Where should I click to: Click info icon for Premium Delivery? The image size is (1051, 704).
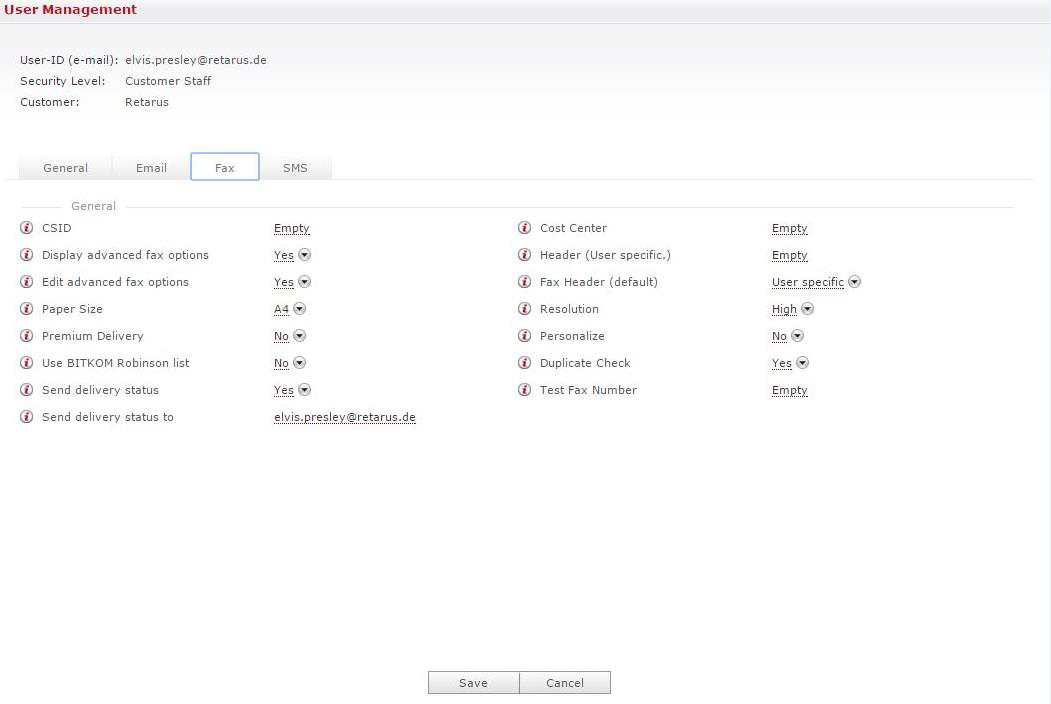point(27,336)
